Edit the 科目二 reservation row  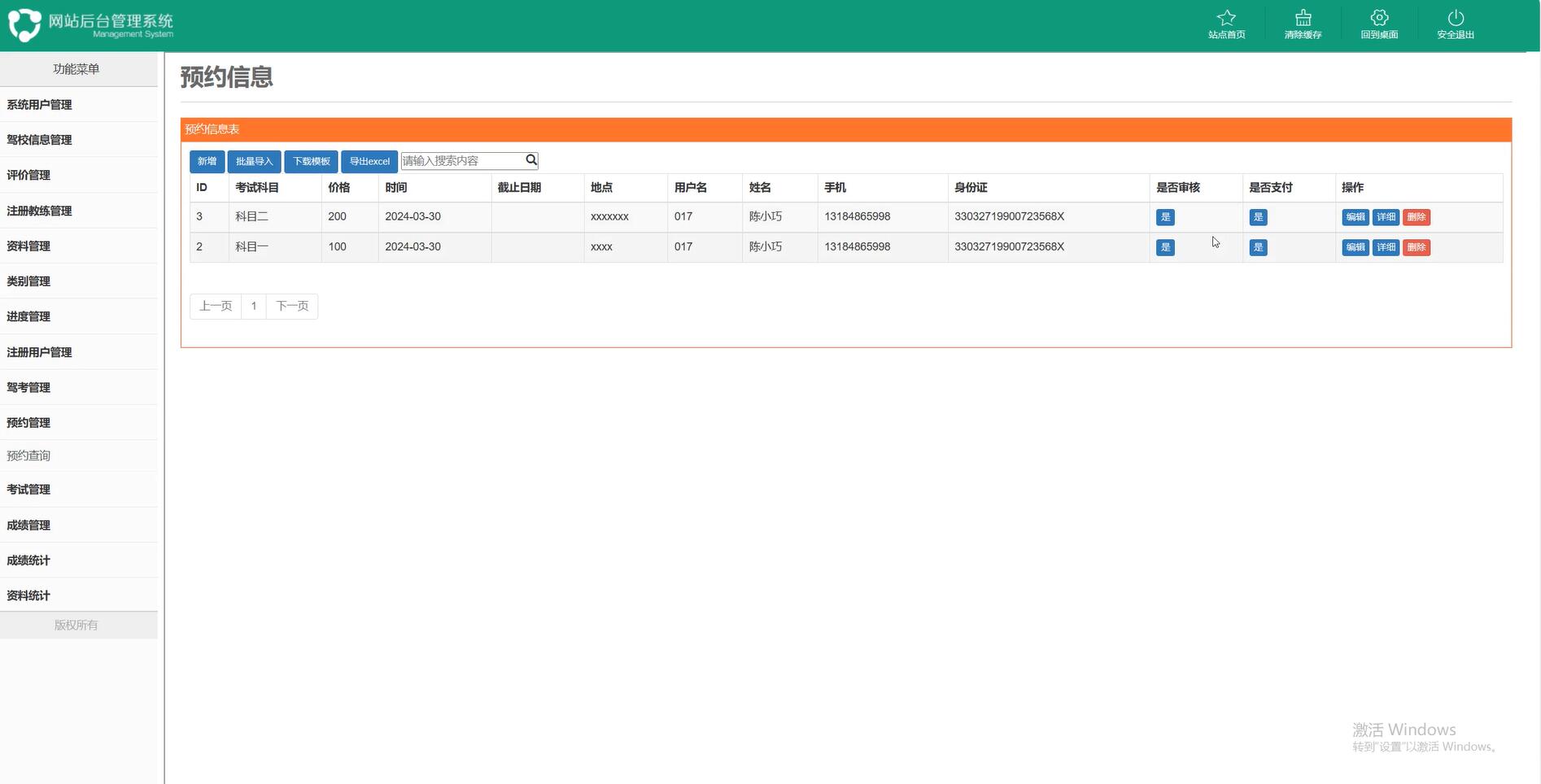[x=1355, y=217]
